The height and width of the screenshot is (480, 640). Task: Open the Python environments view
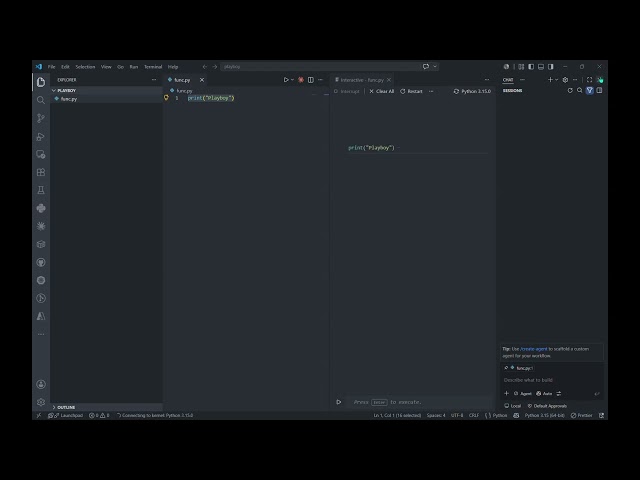click(x=41, y=208)
